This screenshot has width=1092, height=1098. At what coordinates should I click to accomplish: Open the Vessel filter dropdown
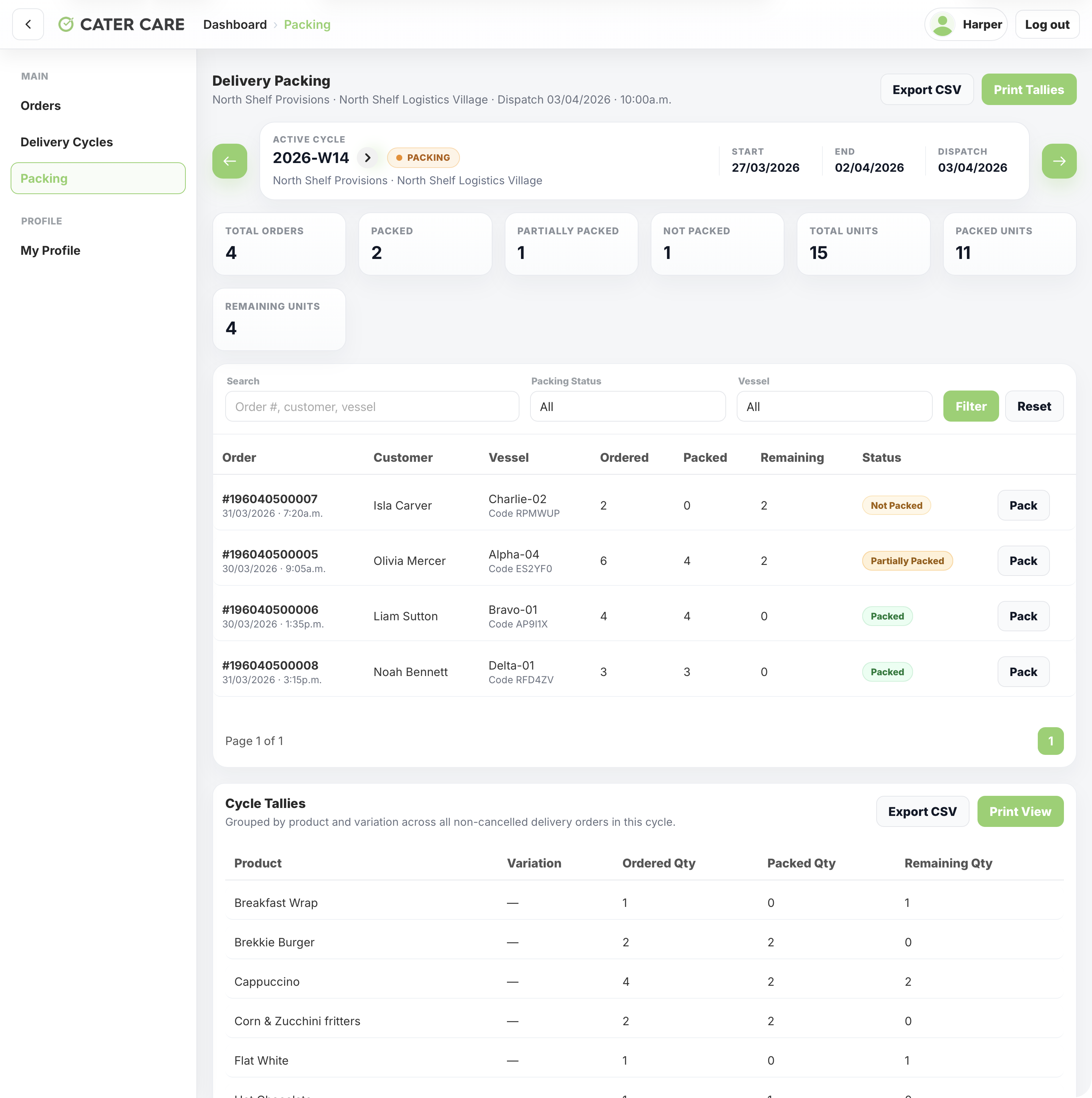click(834, 406)
